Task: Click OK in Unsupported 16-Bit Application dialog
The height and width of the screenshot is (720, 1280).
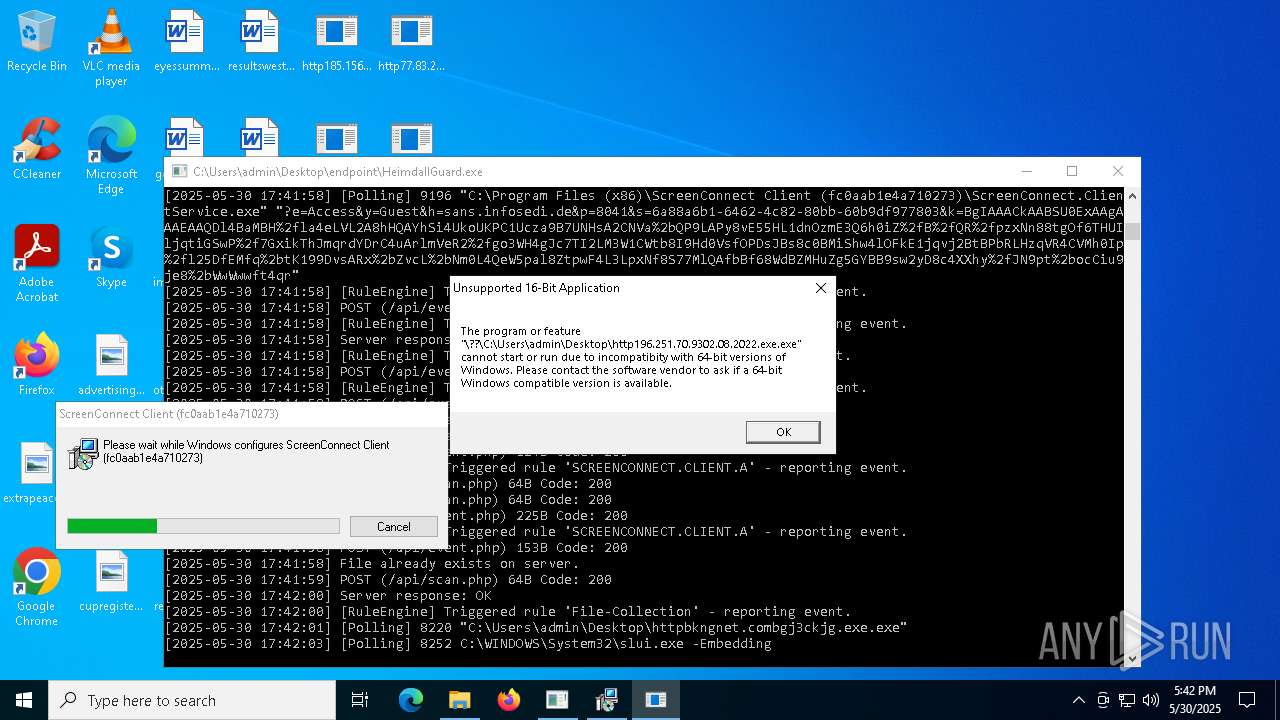Action: click(783, 432)
